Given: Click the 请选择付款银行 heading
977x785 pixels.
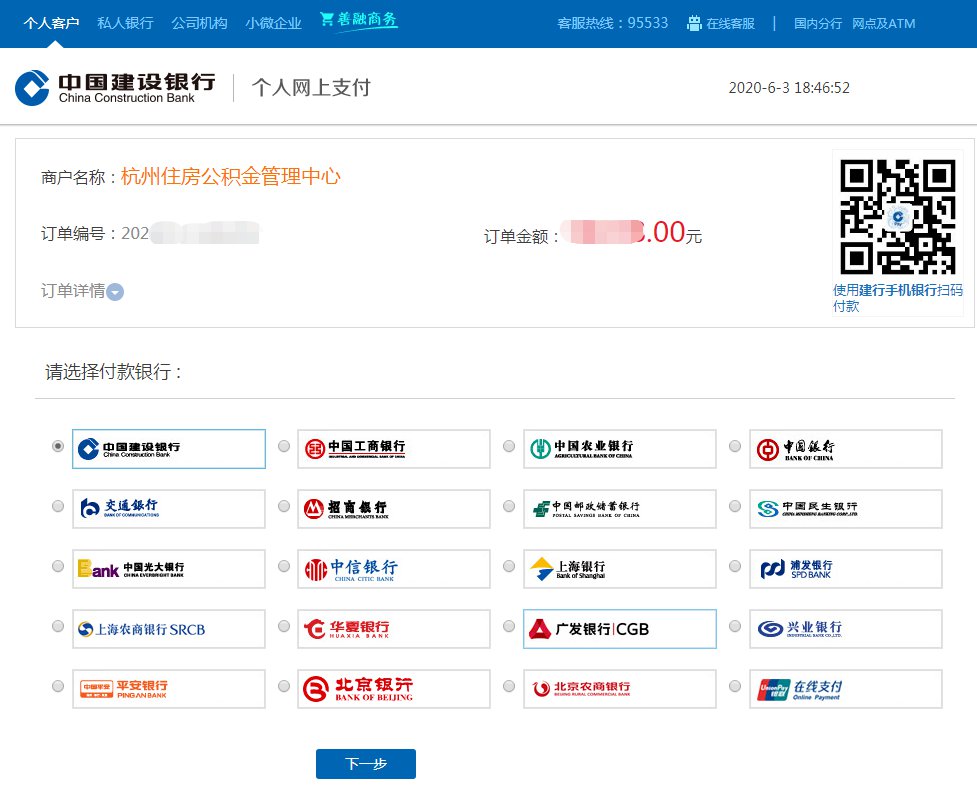Looking at the screenshot, I should (114, 372).
